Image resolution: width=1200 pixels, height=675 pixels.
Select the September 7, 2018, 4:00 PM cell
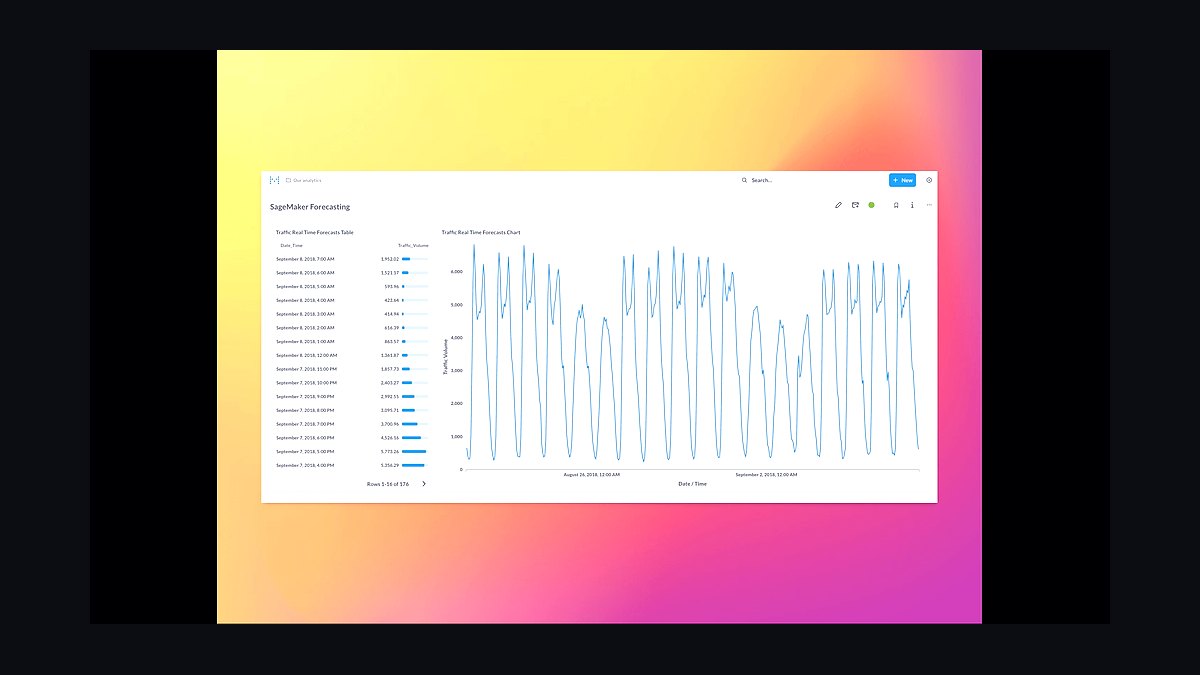click(x=305, y=465)
